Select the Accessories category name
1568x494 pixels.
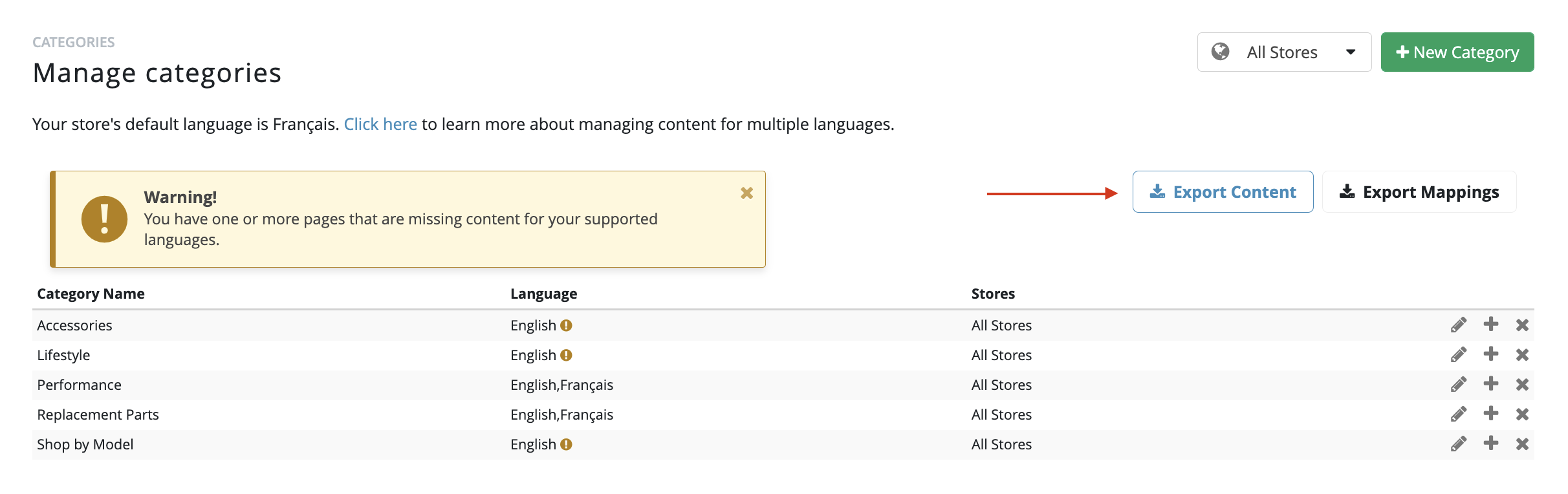tap(74, 325)
